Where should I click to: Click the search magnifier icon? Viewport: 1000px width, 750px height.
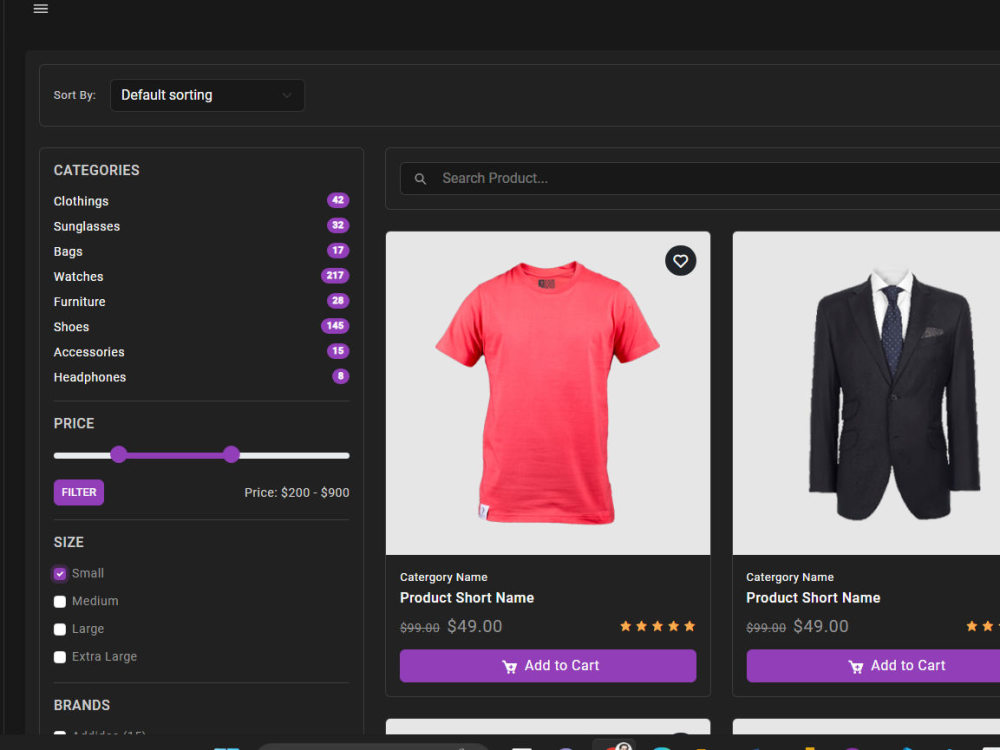[420, 179]
